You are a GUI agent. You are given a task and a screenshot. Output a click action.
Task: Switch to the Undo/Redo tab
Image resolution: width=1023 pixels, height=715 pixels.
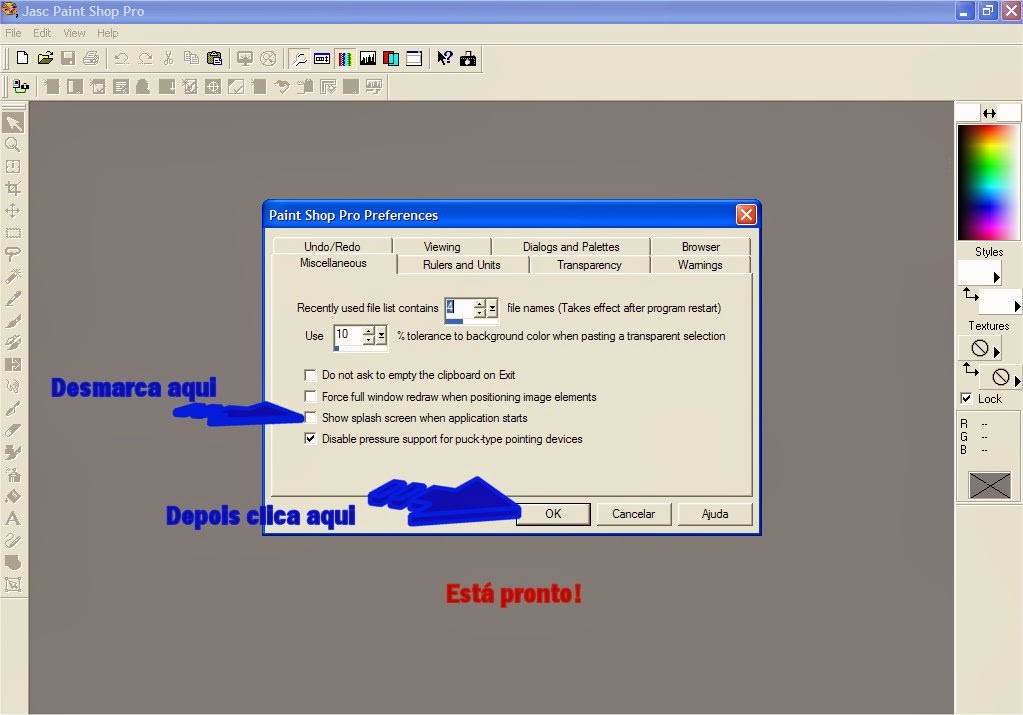tap(332, 247)
